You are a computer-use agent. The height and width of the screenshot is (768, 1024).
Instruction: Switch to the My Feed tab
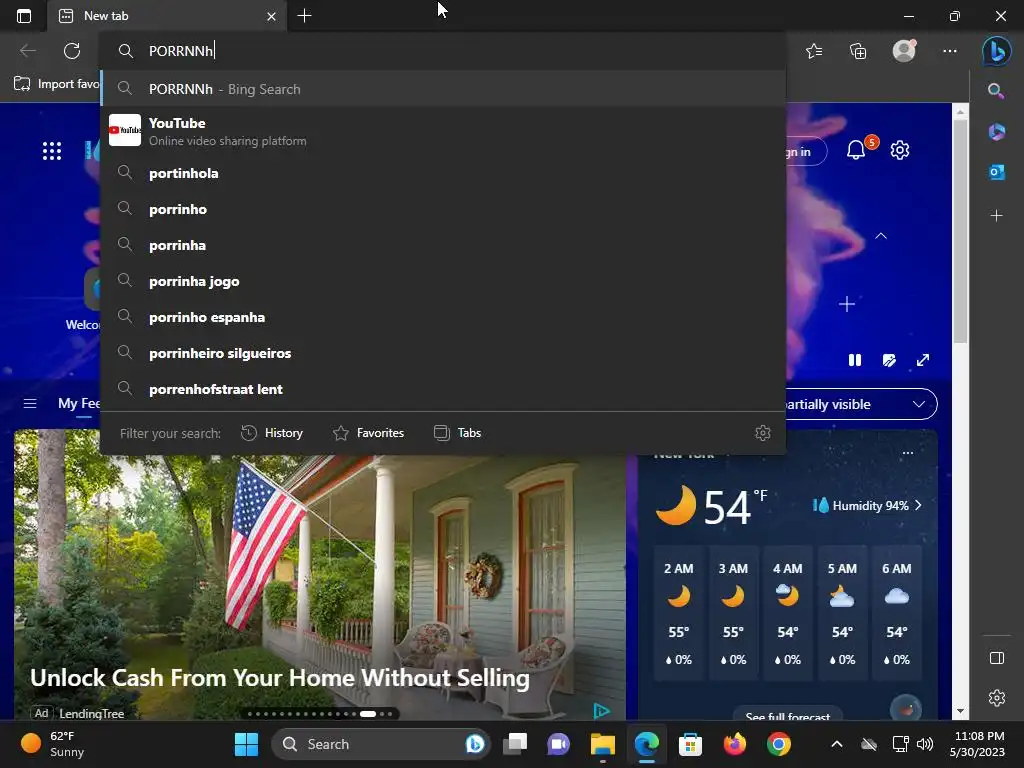[x=79, y=404]
